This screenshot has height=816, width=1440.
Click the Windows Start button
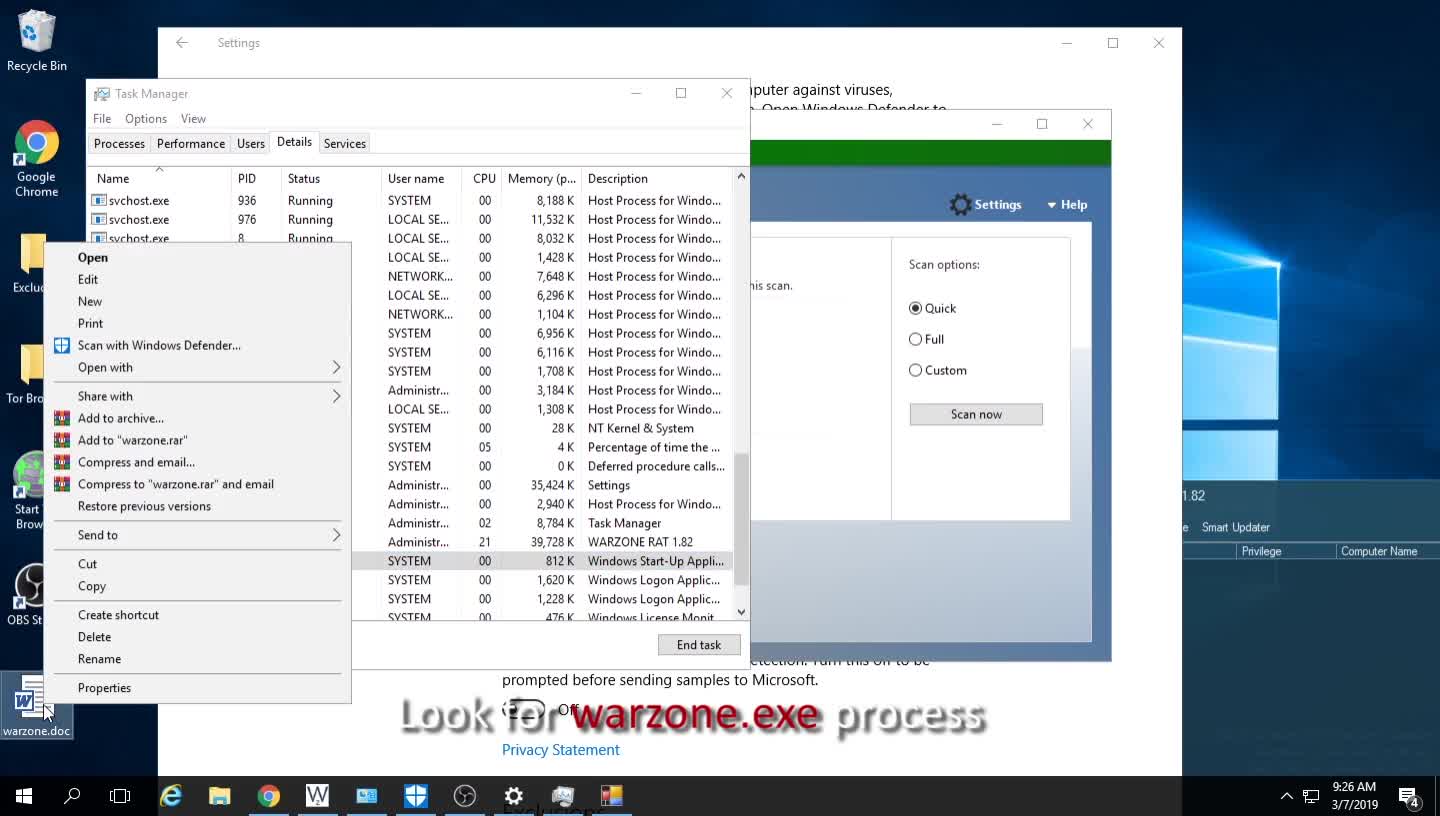point(24,796)
